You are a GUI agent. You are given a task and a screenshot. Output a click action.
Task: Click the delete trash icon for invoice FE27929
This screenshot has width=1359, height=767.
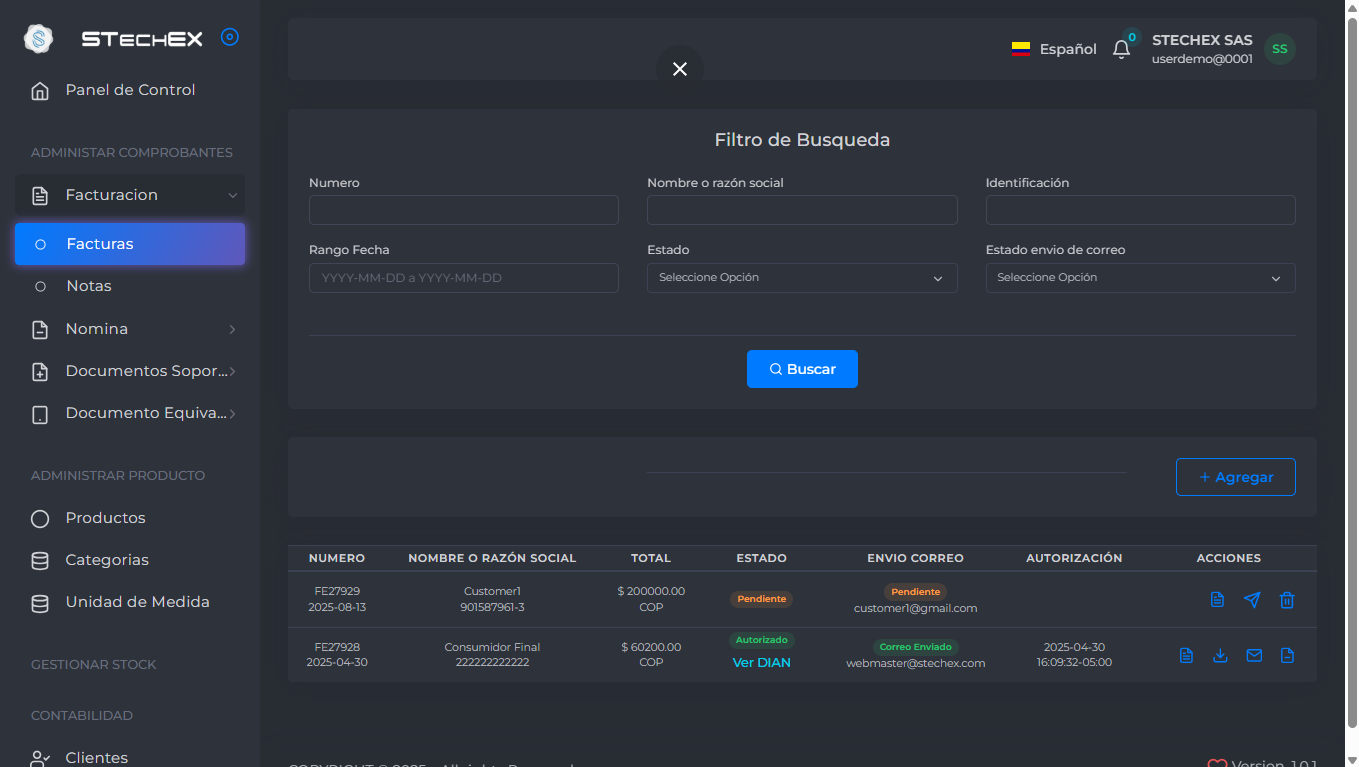[x=1287, y=600]
